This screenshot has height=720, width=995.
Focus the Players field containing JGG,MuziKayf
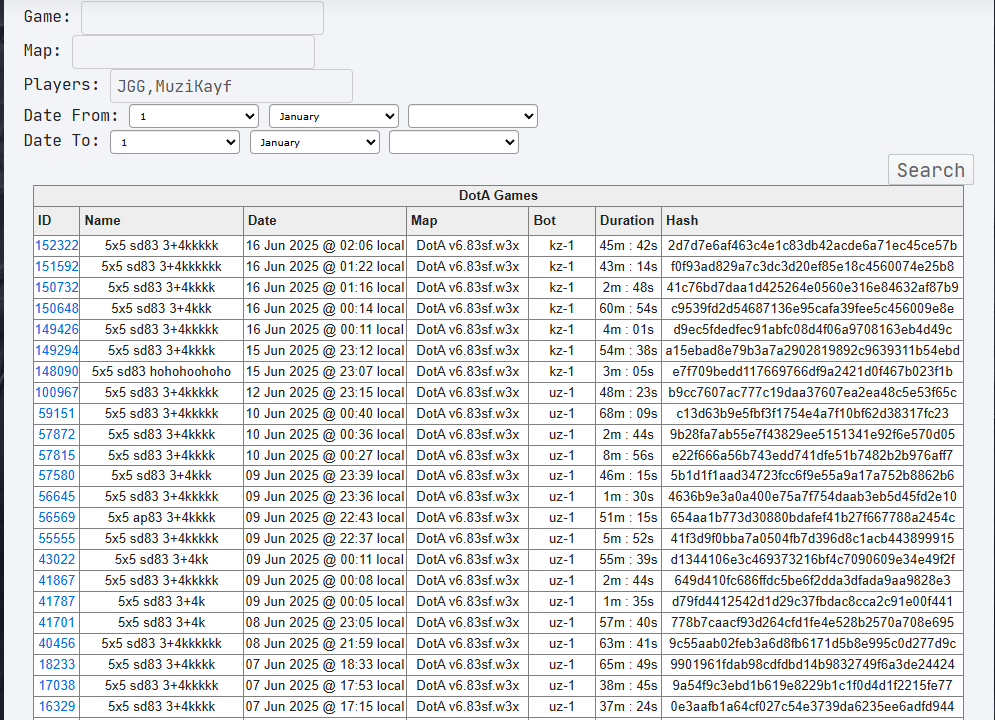pyautogui.click(x=231, y=86)
